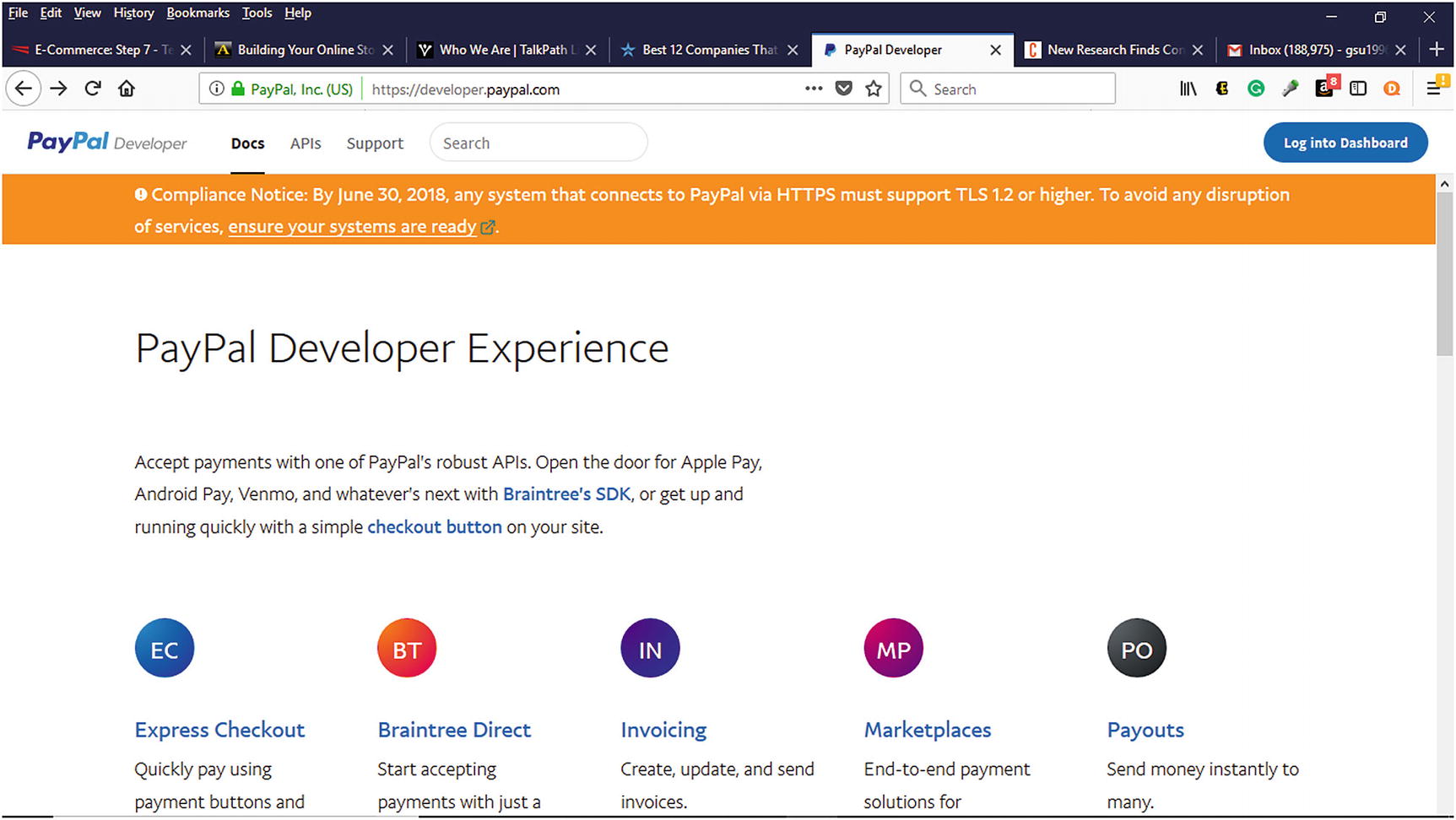The height and width of the screenshot is (820, 1456).
Task: Click the page's vertical scrollbar thumb
Action: (1444, 274)
